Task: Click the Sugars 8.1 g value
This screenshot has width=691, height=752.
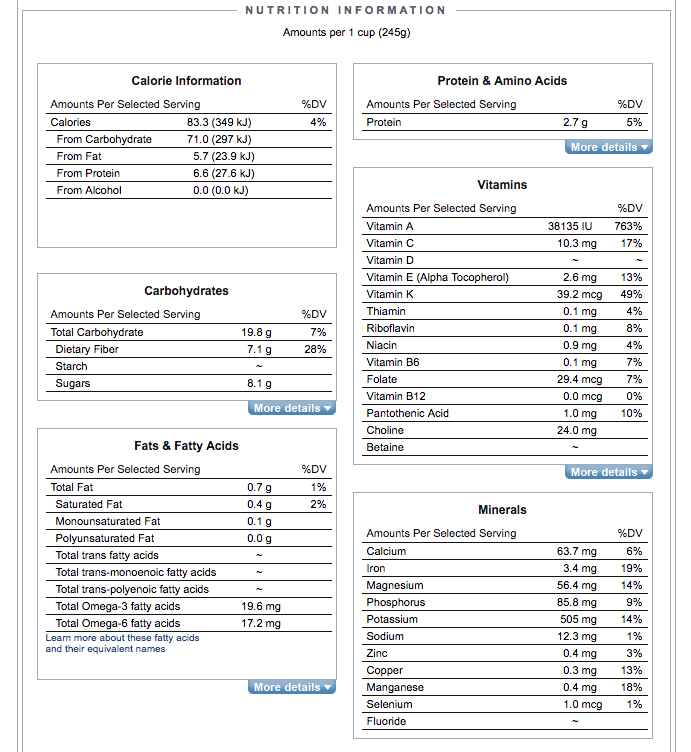Action: coord(259,383)
